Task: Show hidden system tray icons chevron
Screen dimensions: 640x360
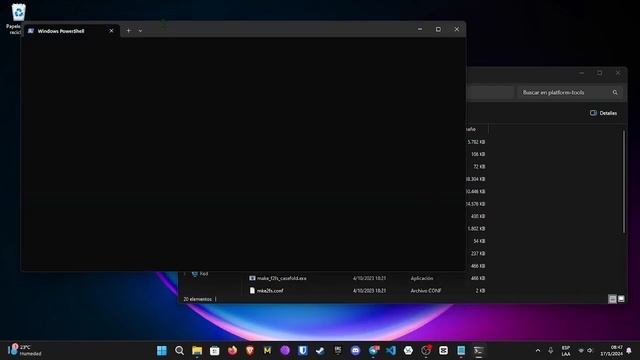Action: [x=538, y=351]
